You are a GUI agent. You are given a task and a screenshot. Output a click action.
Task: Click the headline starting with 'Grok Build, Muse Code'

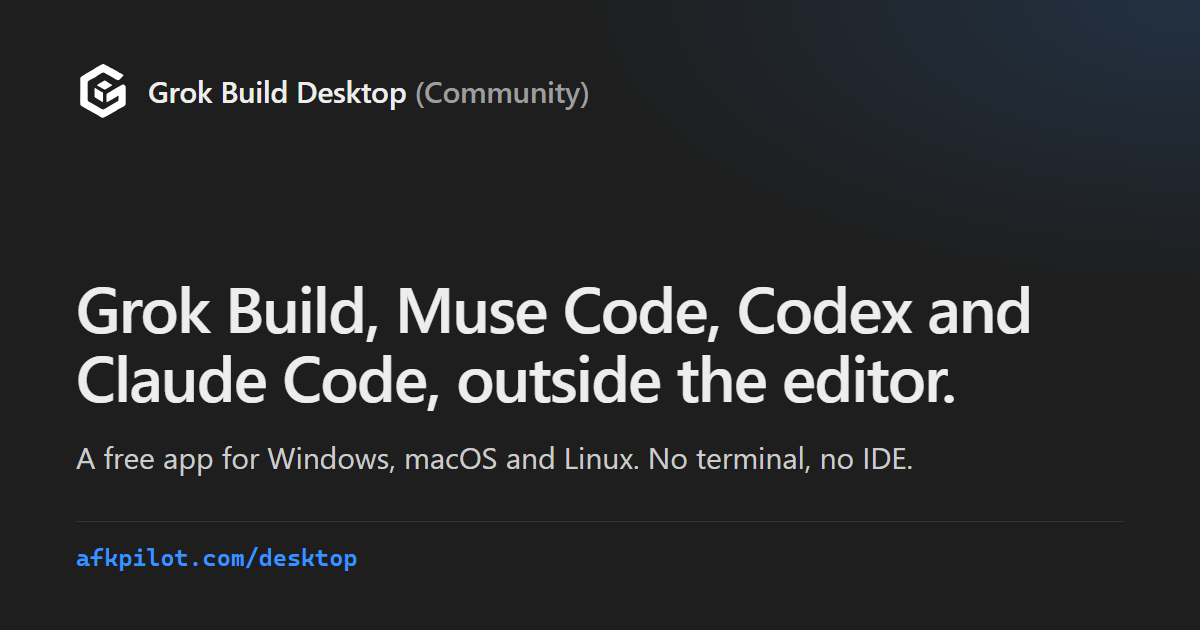(553, 347)
